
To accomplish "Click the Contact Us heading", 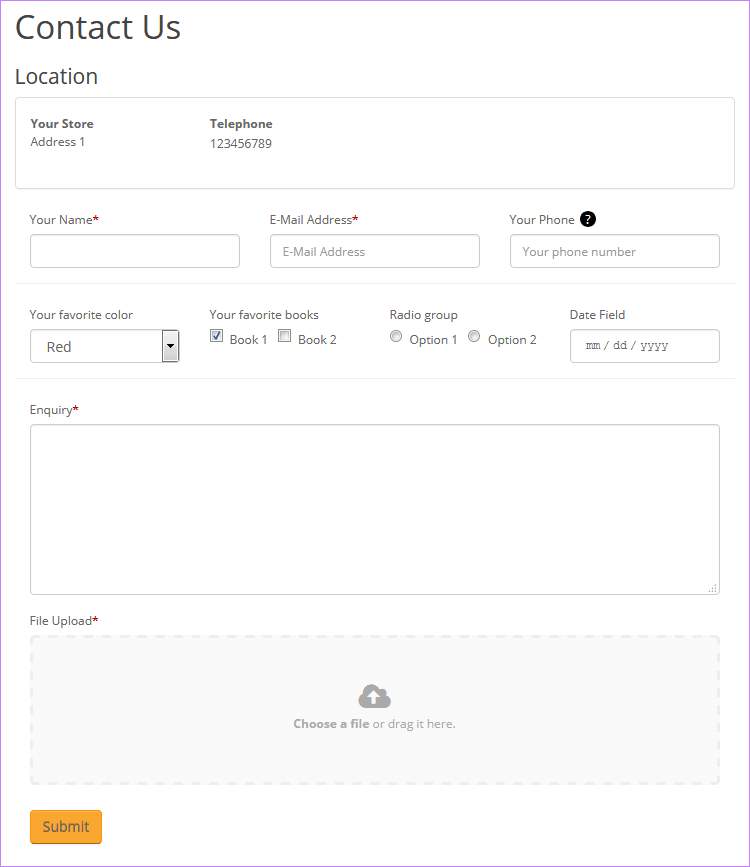I will [x=98, y=28].
